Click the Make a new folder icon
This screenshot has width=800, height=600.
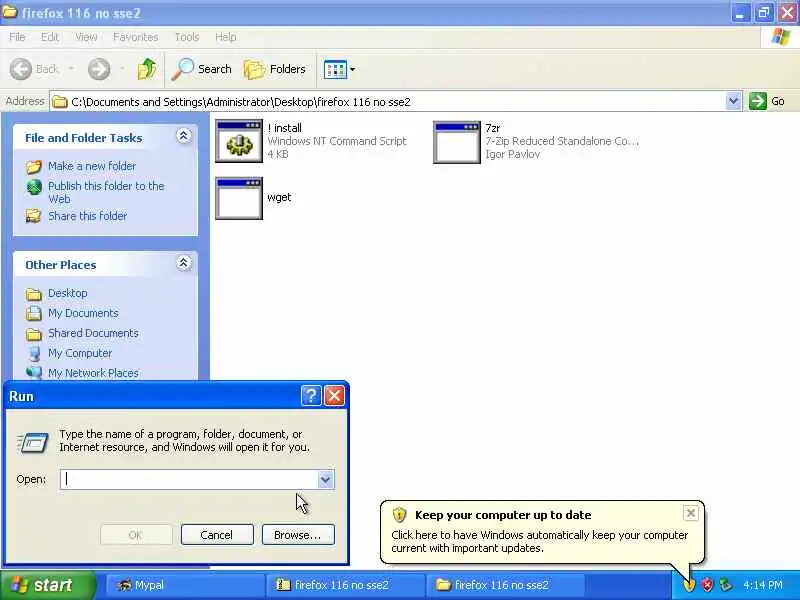pos(34,166)
